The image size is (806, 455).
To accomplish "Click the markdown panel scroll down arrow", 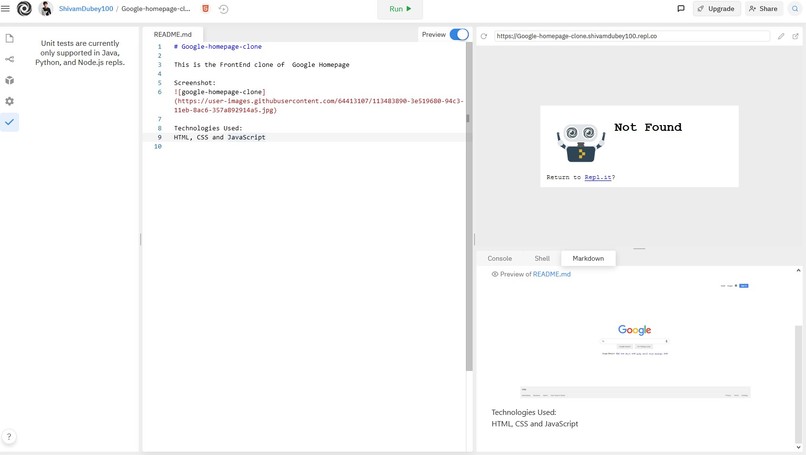I will [798, 447].
